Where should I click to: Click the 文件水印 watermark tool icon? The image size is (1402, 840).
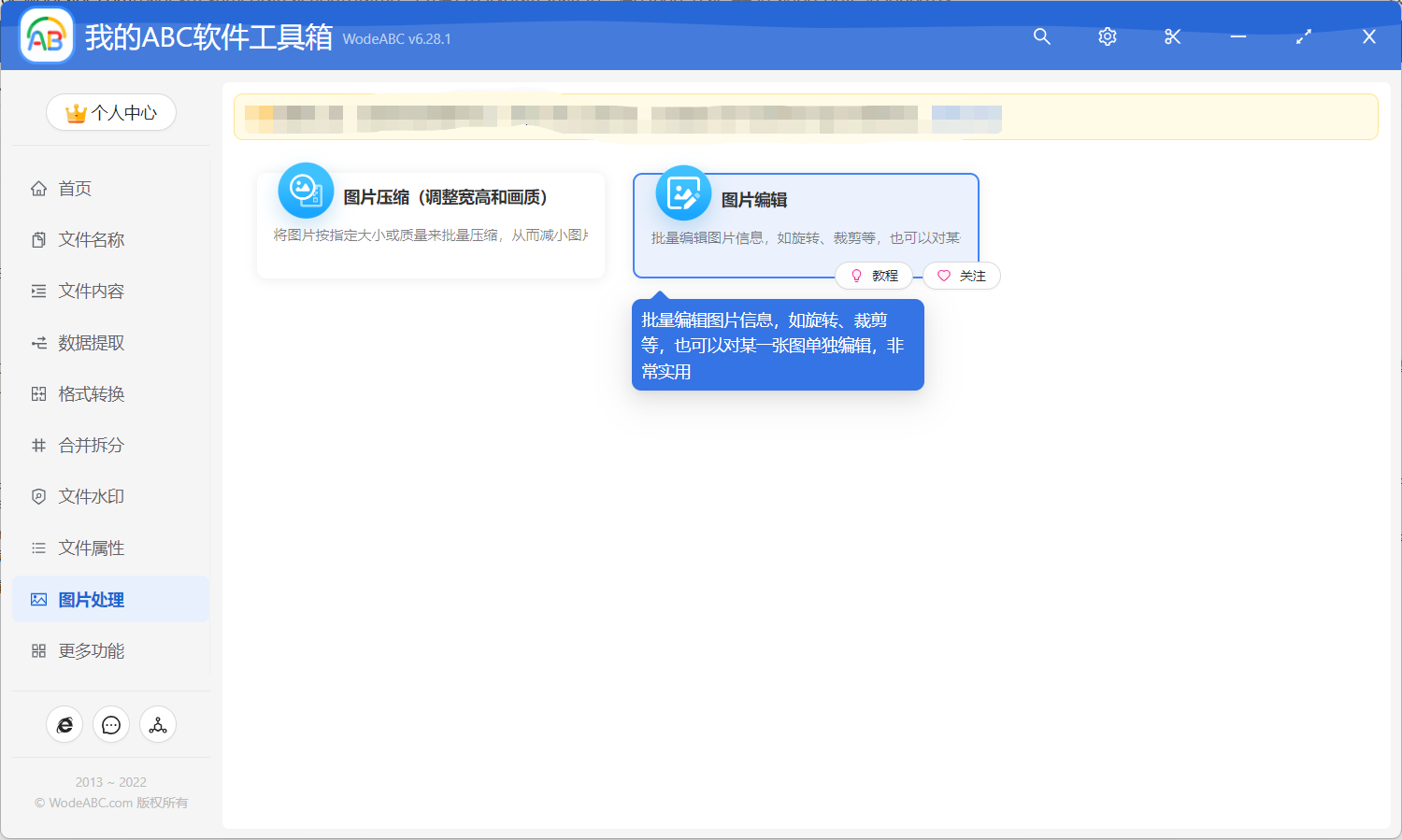[x=37, y=496]
